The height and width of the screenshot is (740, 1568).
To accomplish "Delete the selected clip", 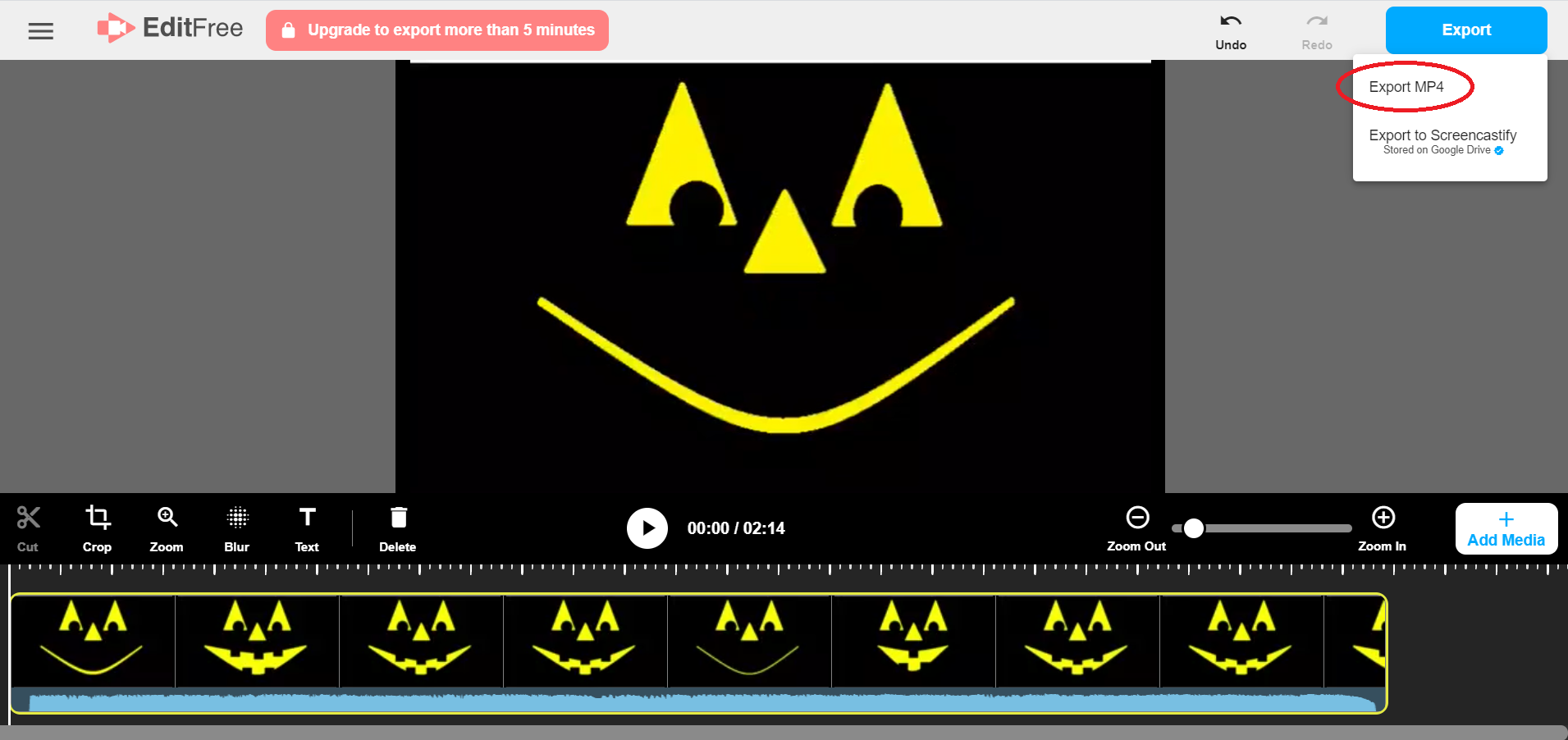I will [x=397, y=528].
